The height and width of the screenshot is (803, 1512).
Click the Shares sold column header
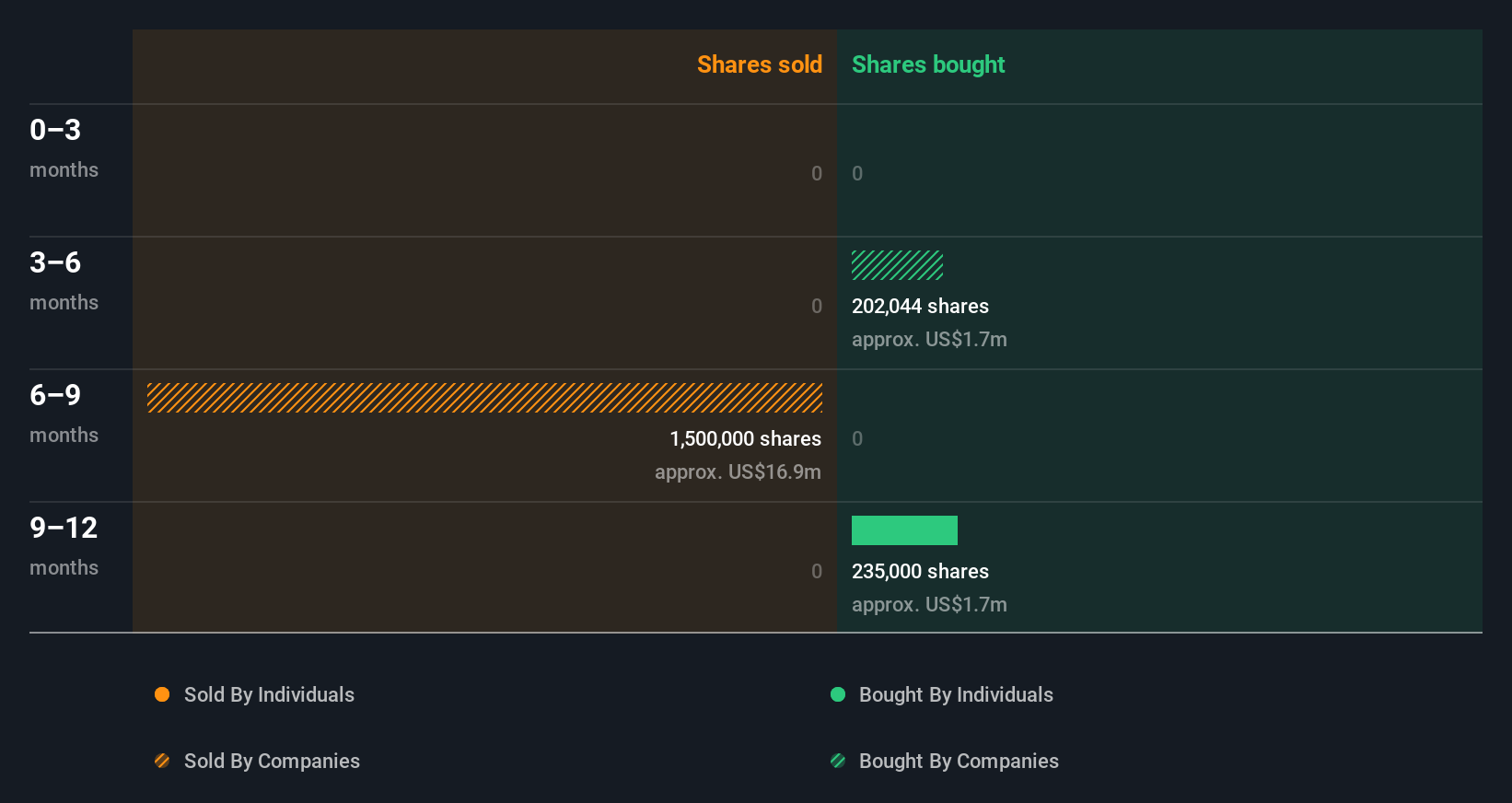760,64
